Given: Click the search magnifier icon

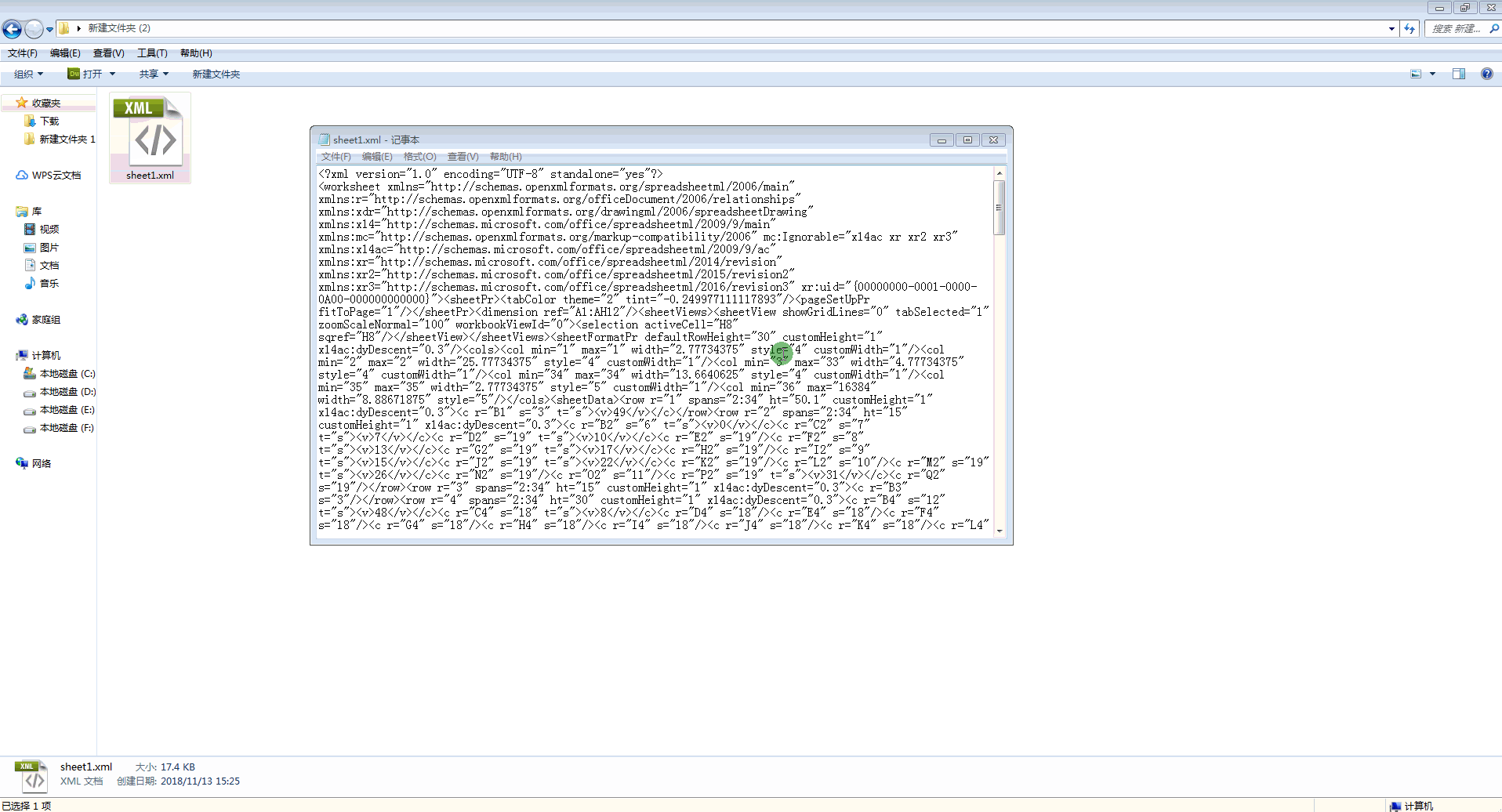Looking at the screenshot, I should coord(1494,28).
